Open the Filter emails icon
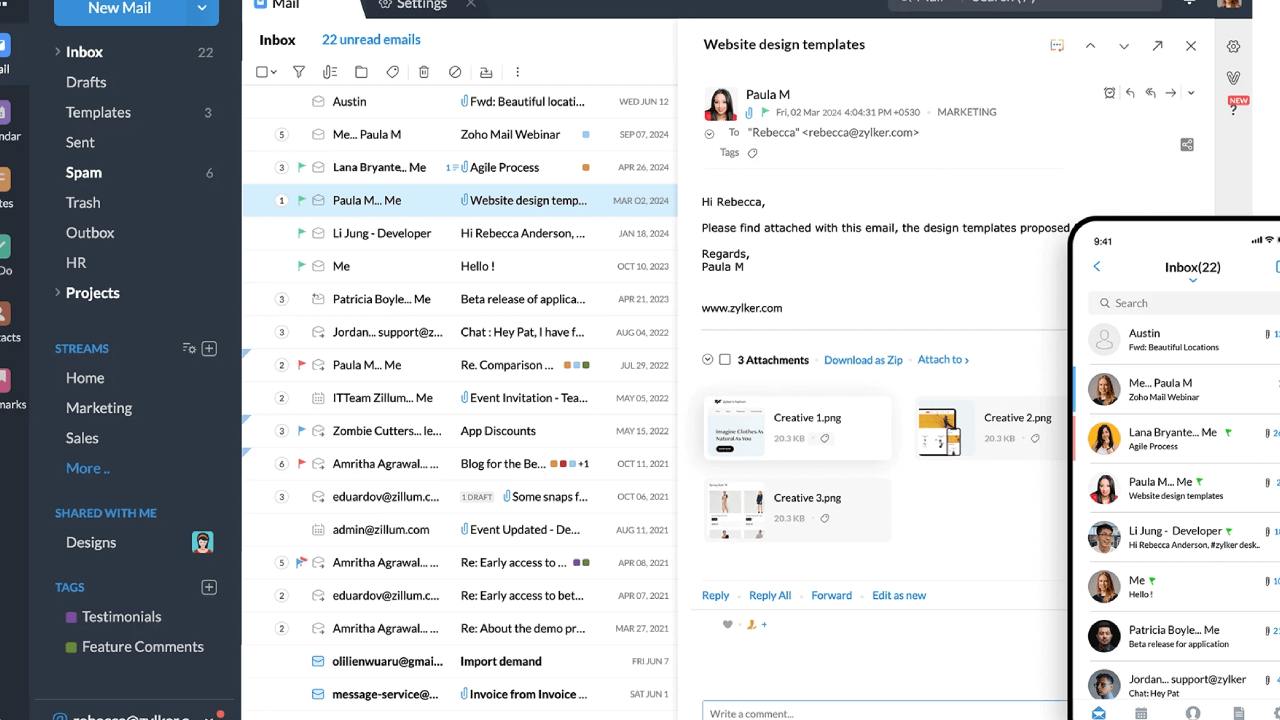The height and width of the screenshot is (720, 1280). pyautogui.click(x=299, y=71)
